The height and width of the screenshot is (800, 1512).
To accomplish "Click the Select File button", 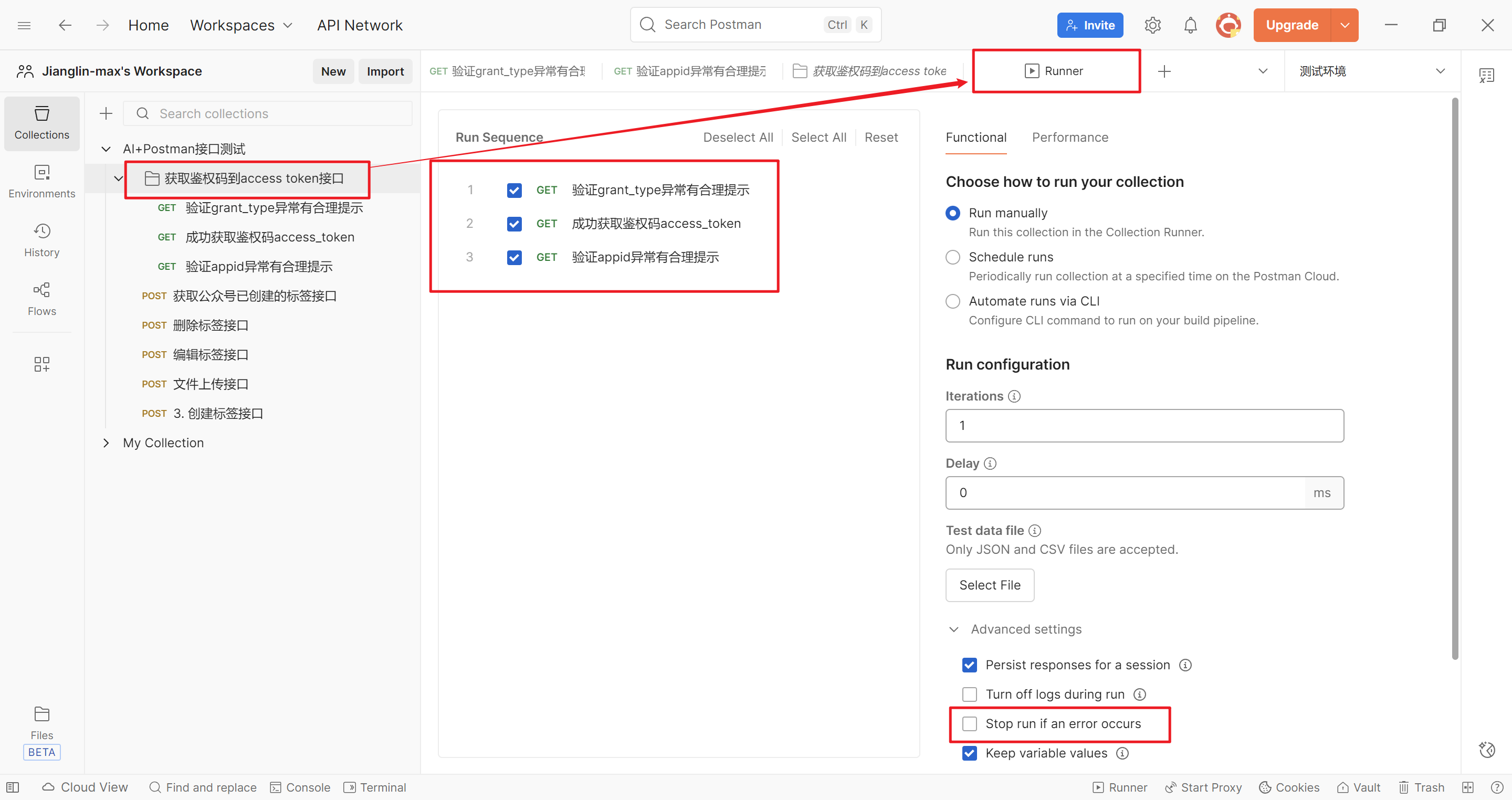I will click(x=990, y=585).
